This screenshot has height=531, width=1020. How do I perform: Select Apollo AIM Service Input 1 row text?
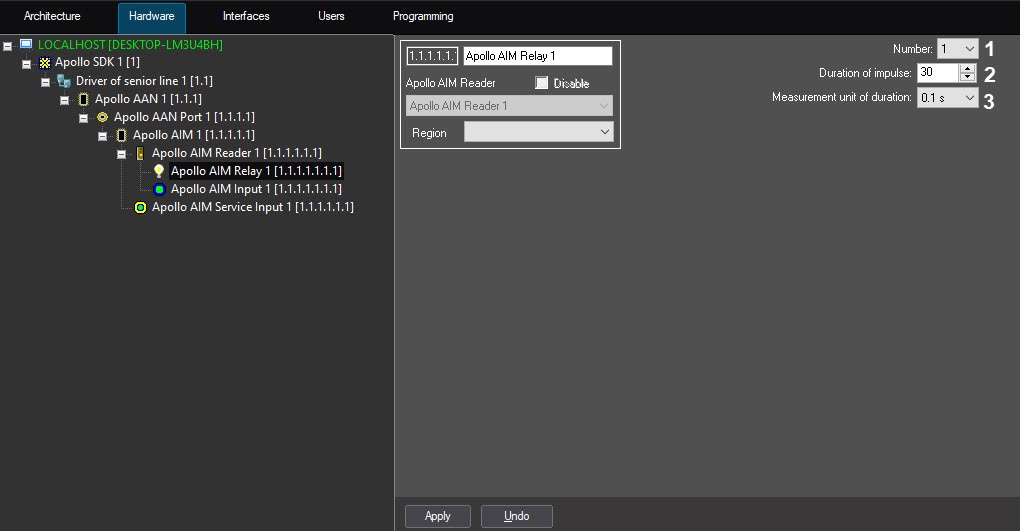(253, 207)
